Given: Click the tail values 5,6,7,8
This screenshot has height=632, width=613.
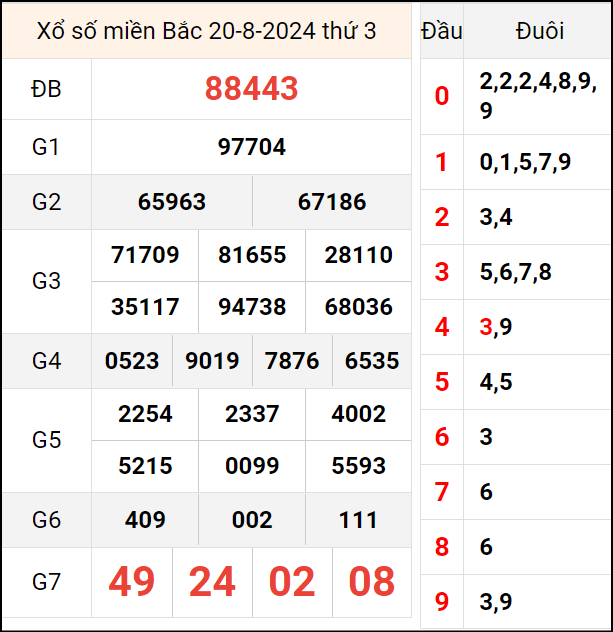Looking at the screenshot, I should click(x=515, y=272).
